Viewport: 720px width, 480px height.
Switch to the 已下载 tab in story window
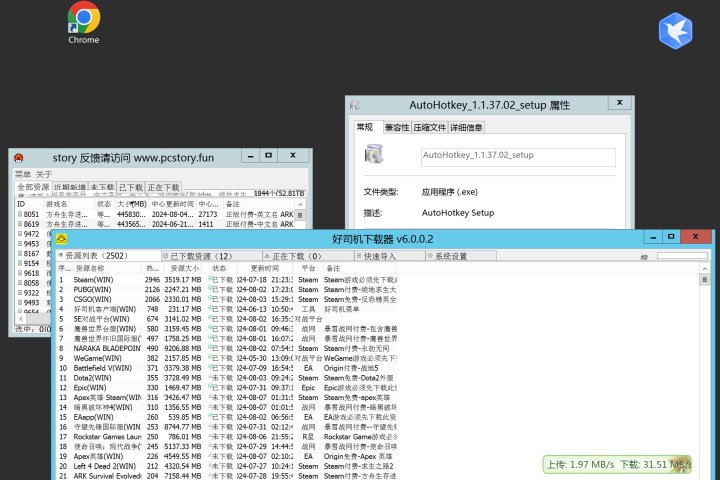(131, 187)
